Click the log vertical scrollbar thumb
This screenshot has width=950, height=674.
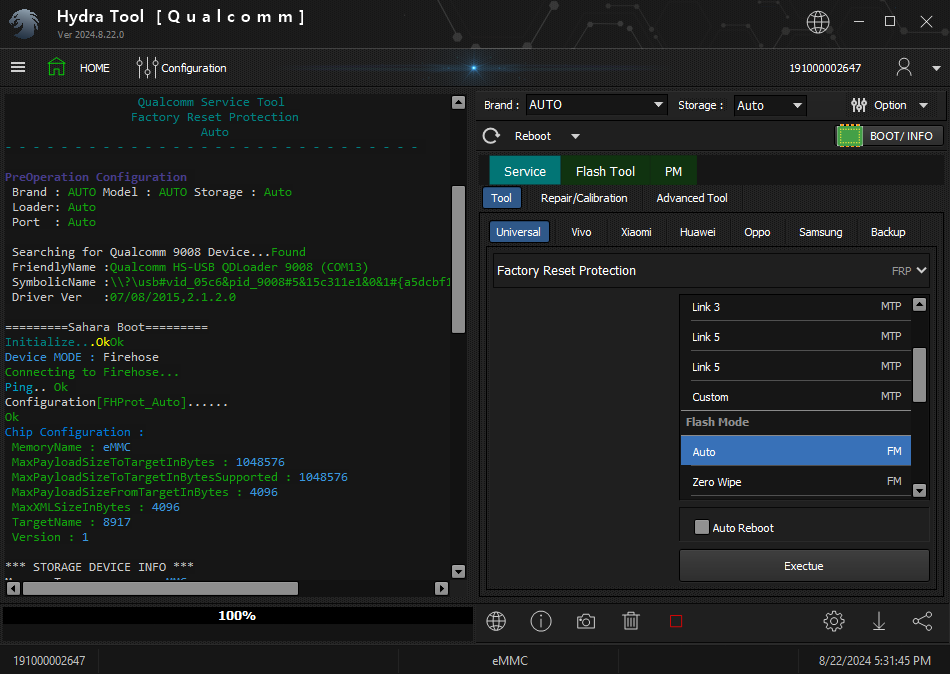coord(459,259)
